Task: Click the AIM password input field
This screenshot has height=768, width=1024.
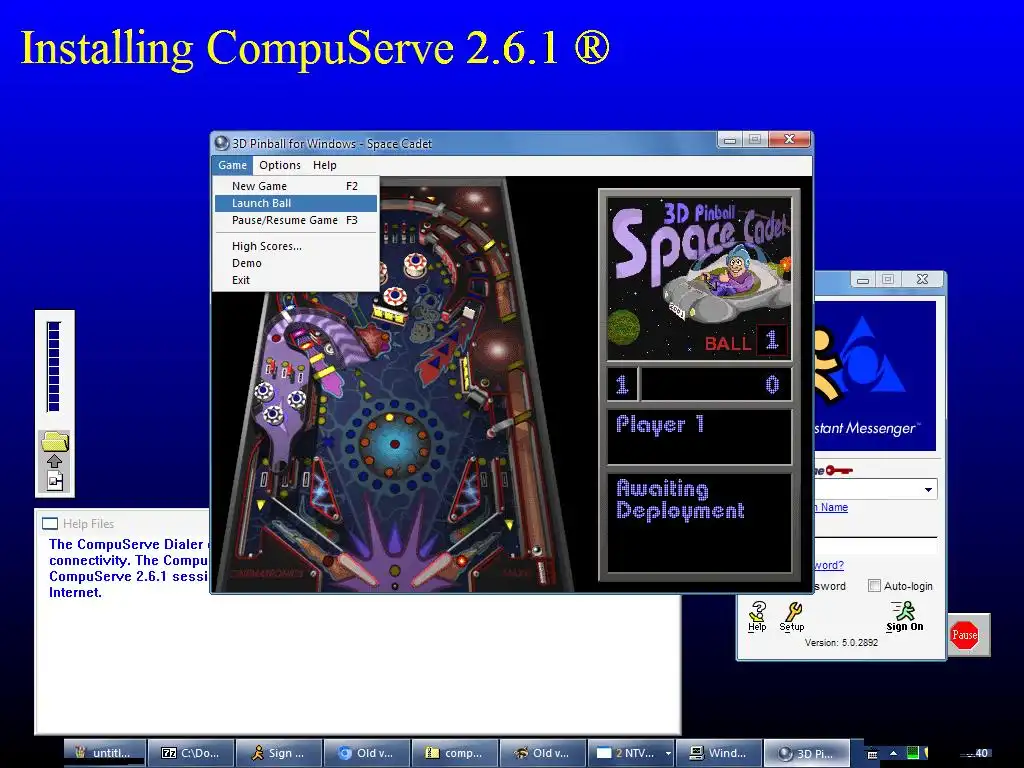Action: 875,546
